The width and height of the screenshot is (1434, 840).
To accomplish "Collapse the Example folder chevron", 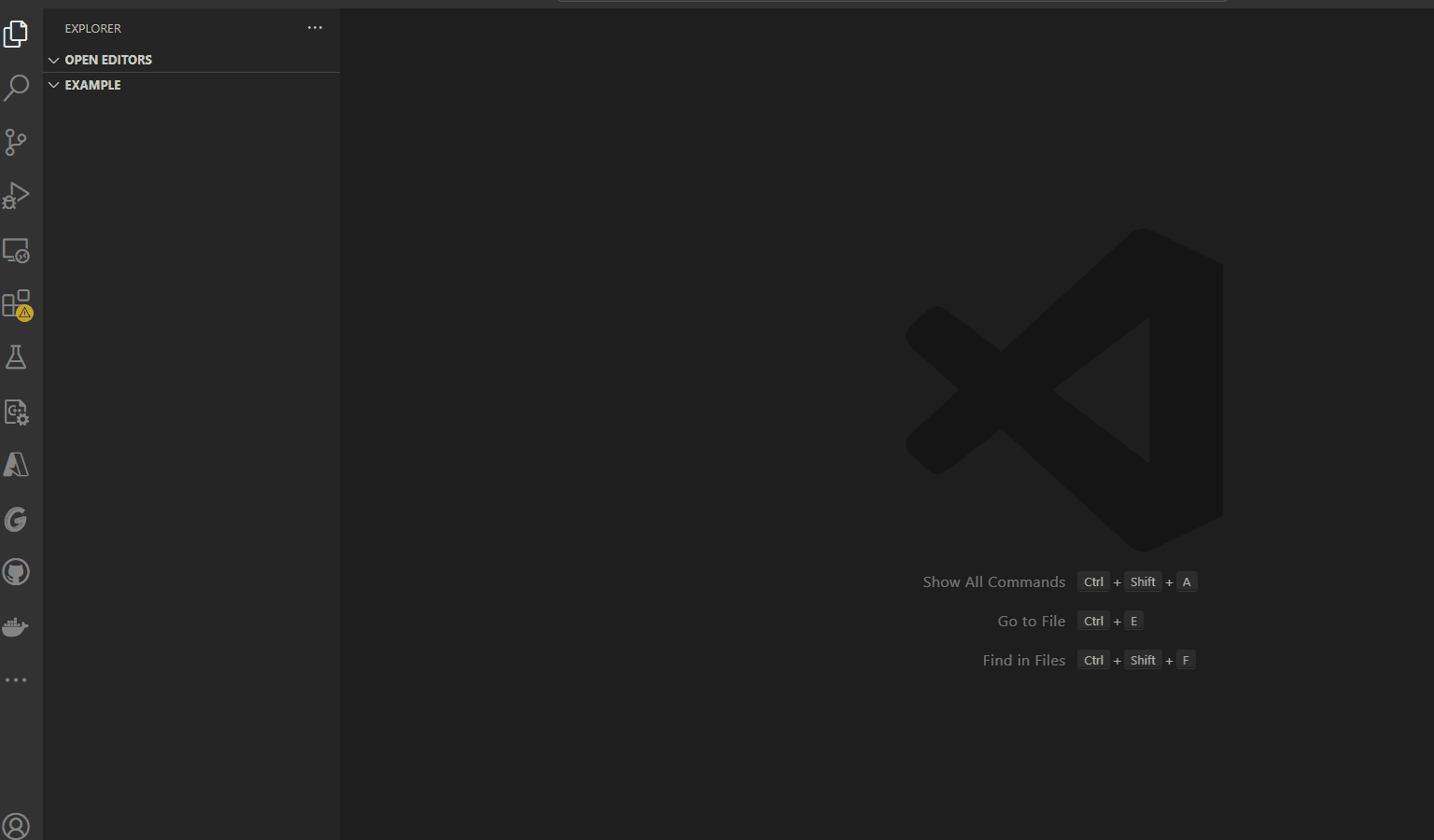I will [x=54, y=85].
